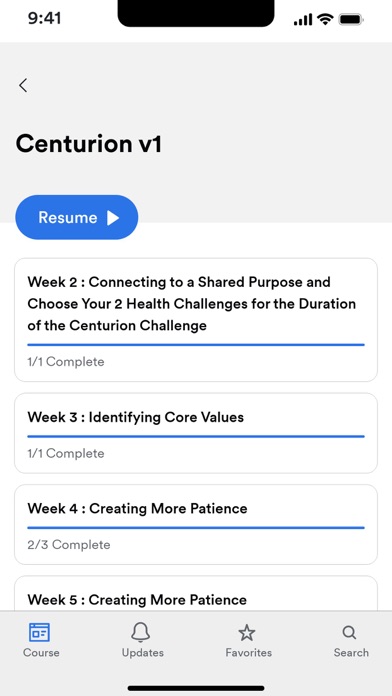The image size is (392, 696).
Task: Click the Wi-Fi status icon
Action: [325, 20]
